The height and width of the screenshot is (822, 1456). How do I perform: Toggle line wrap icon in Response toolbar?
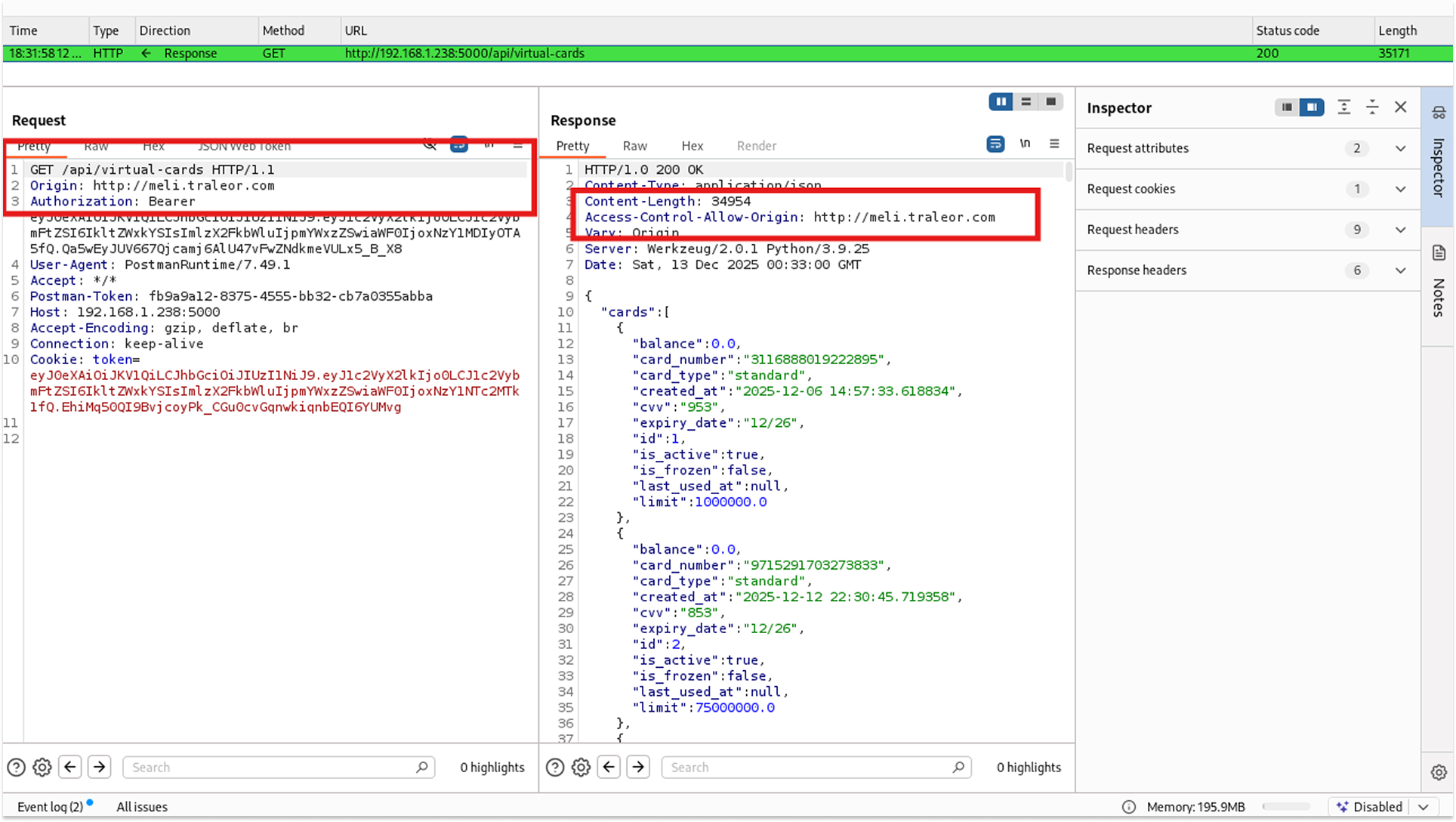[x=995, y=144]
